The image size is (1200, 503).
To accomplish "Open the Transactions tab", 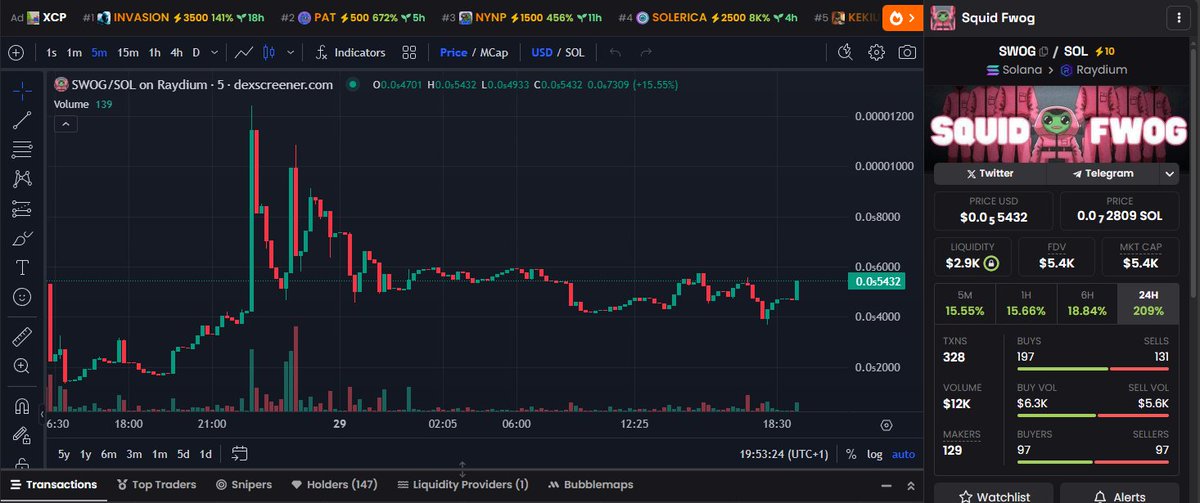I will coord(54,484).
